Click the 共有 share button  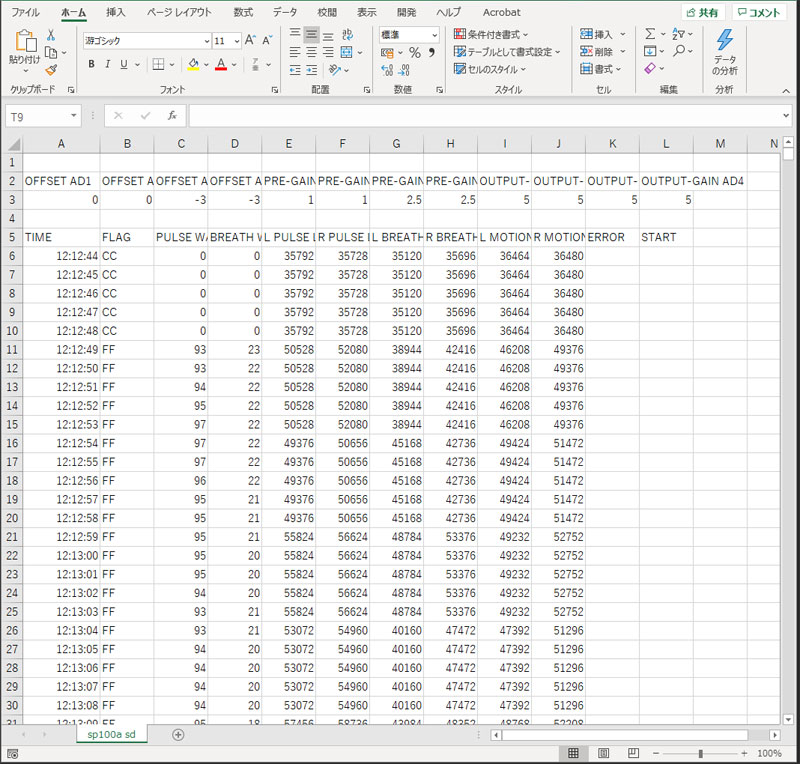click(x=701, y=12)
